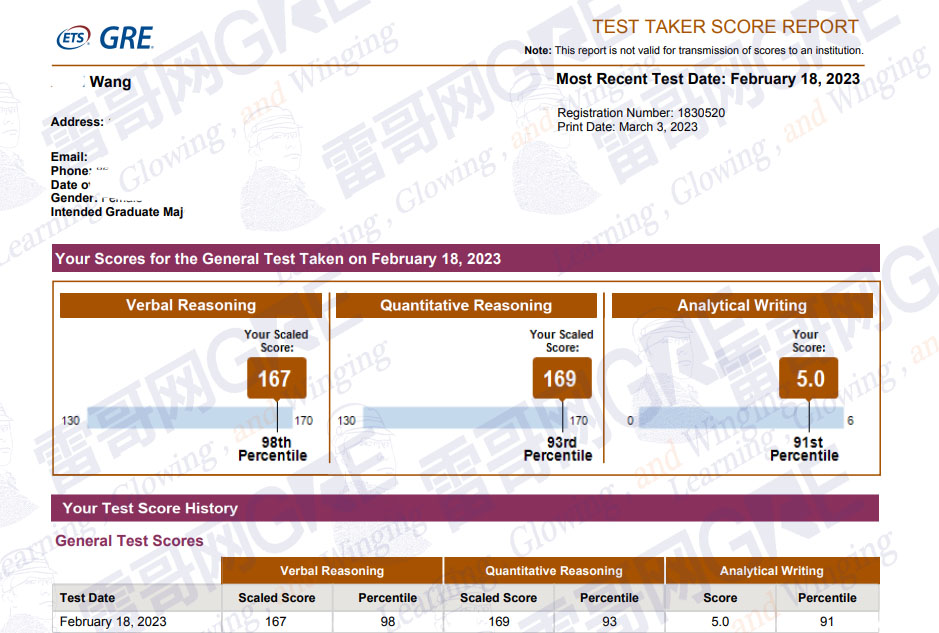Click the Analytical Writing score panel header
Image resolution: width=939 pixels, height=633 pixels.
[742, 305]
